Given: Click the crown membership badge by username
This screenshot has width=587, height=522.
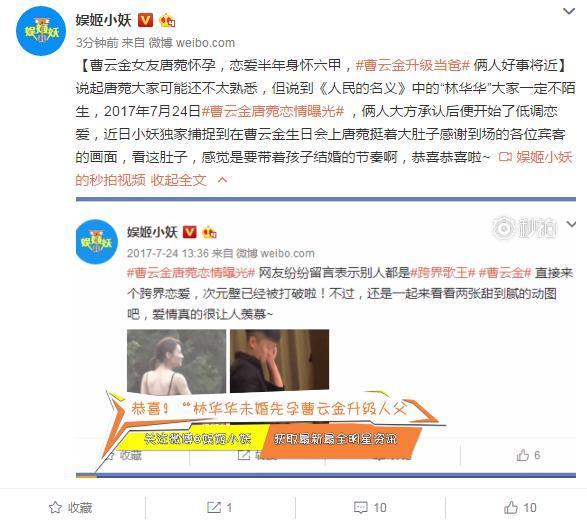Looking at the screenshot, I should coord(167,20).
